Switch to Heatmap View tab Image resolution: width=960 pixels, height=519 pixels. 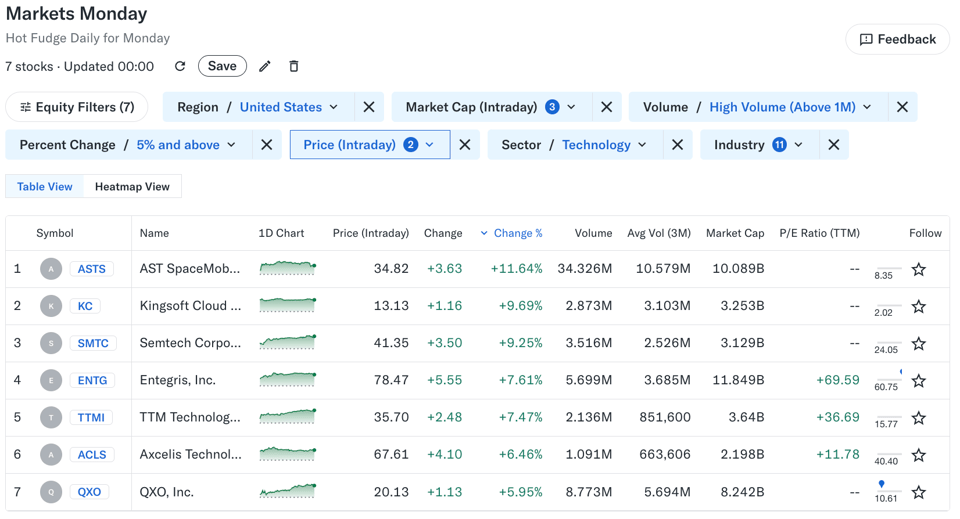pyautogui.click(x=132, y=187)
